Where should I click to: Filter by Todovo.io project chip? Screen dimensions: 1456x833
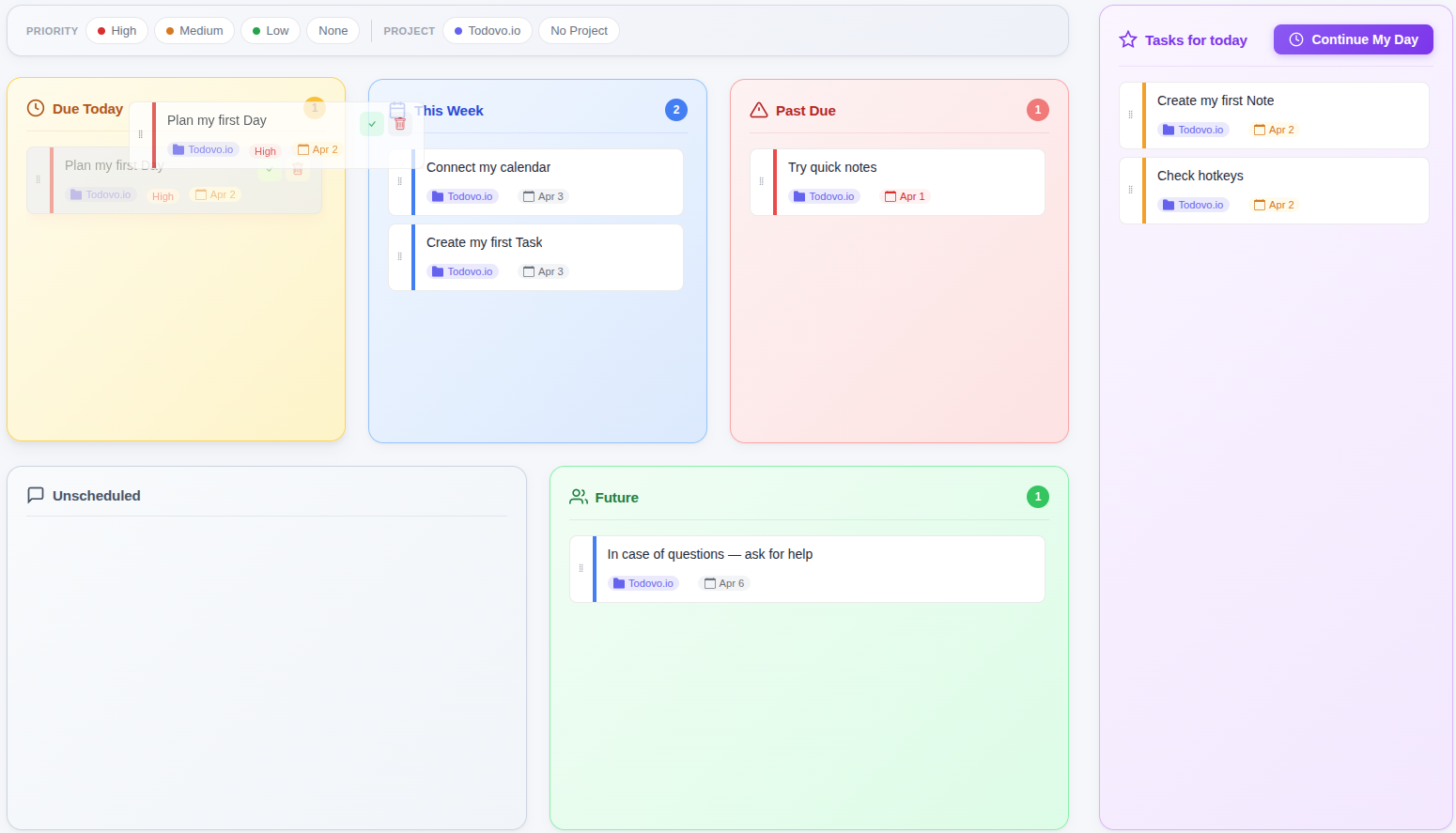[x=488, y=31]
